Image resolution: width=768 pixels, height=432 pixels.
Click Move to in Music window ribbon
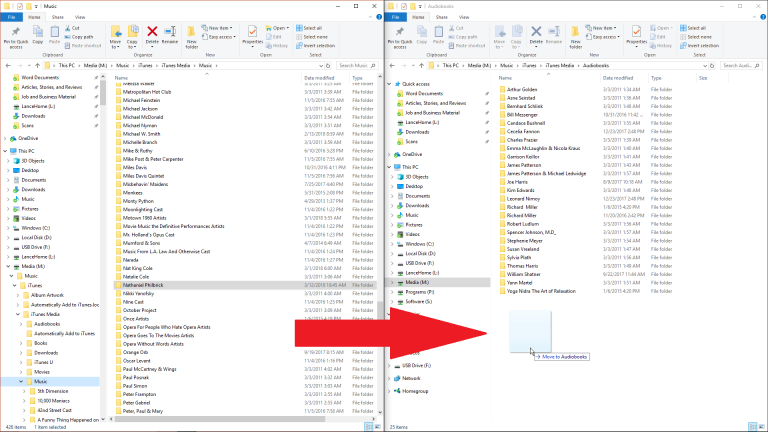116,37
